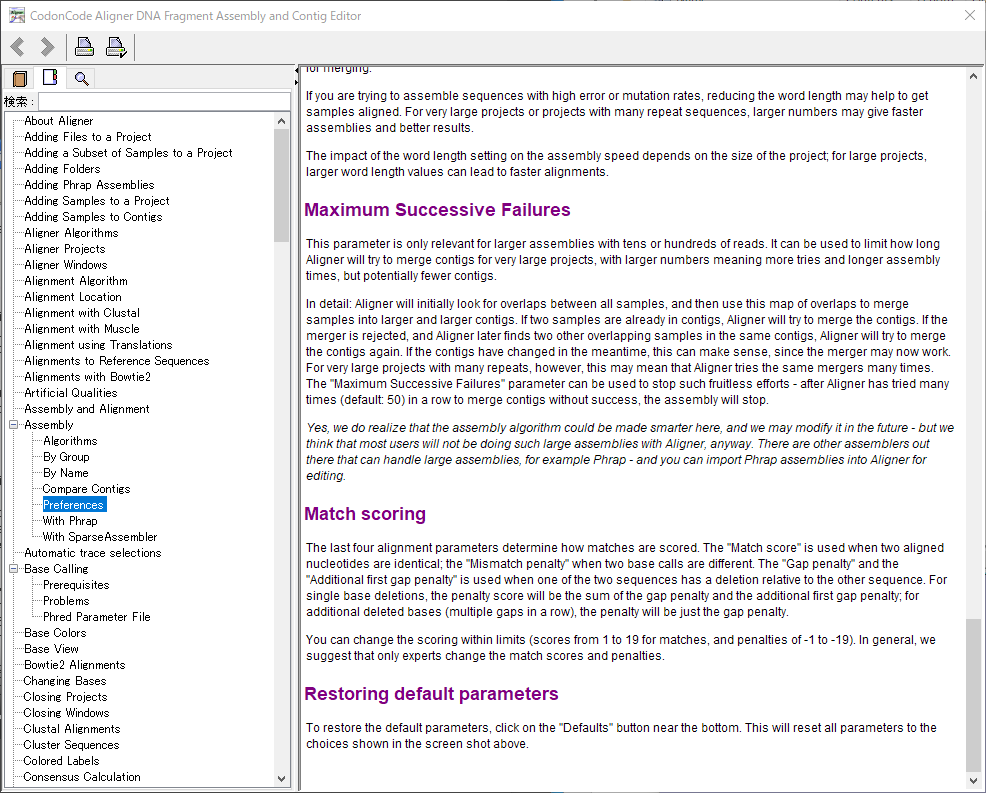Collapse the navigation pane splitter arrow
Image resolution: width=986 pixels, height=793 pixels.
[296, 70]
